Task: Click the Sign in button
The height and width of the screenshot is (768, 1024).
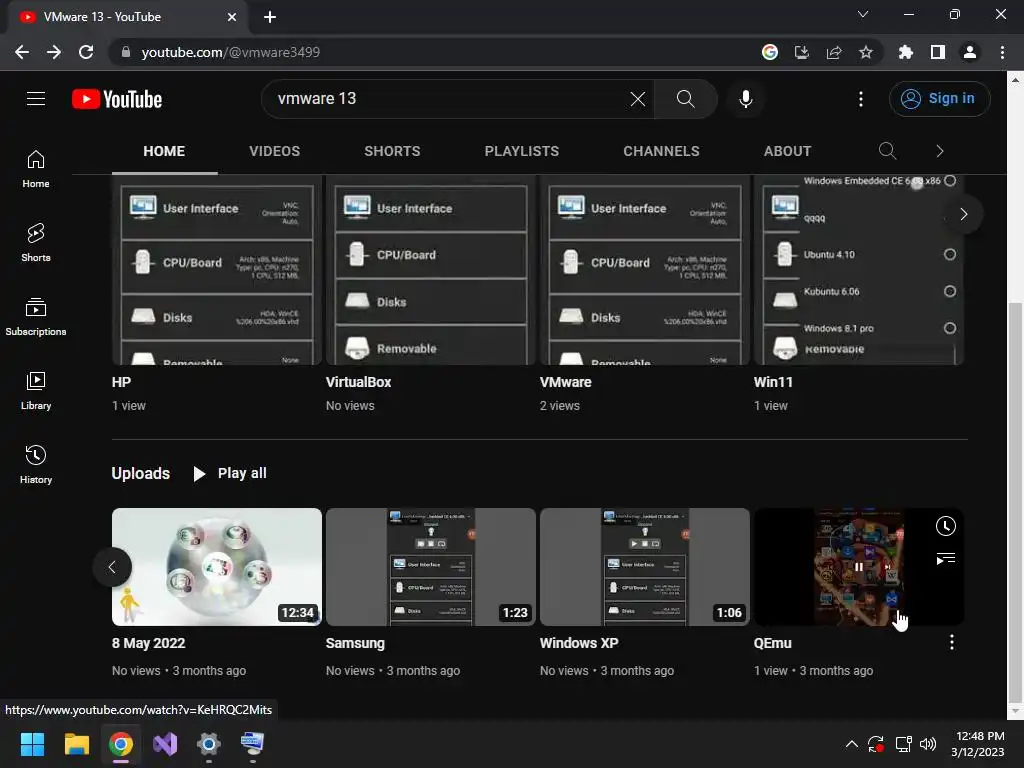Action: tap(938, 99)
